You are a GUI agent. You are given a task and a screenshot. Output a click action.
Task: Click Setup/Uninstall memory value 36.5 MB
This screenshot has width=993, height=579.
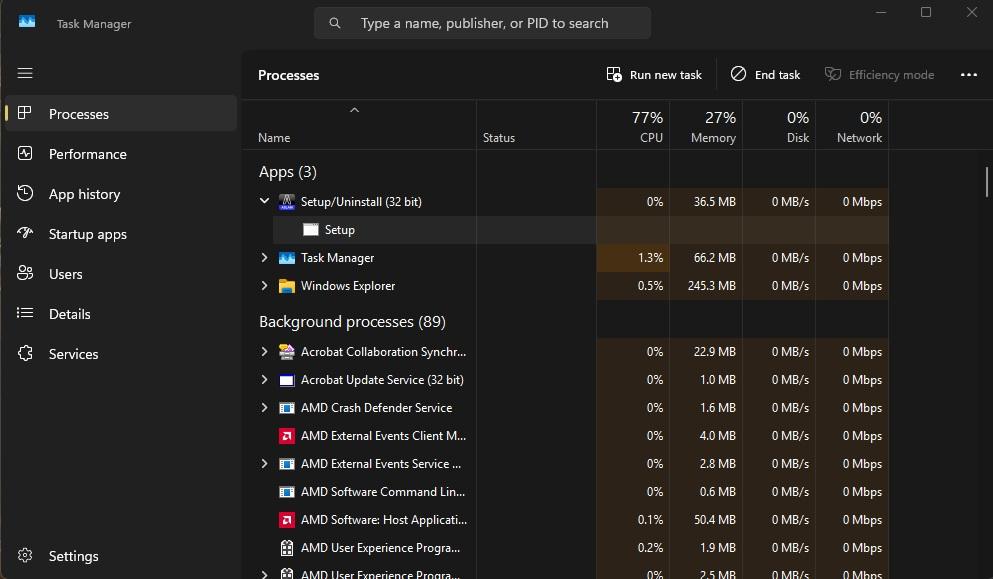714,202
